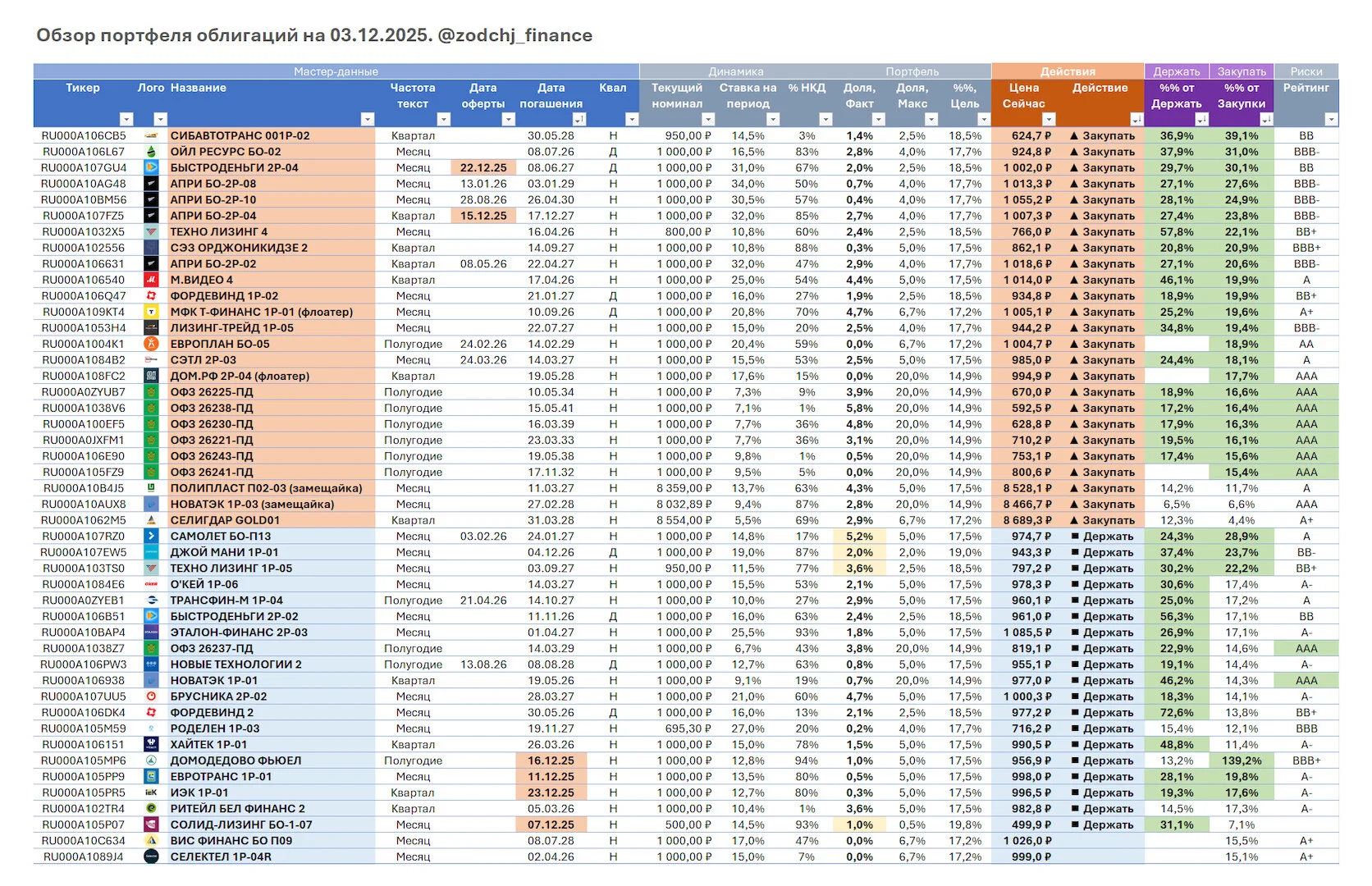This screenshot has width=1372, height=886.
Task: Click the ФОРДЕВИНД 1Р-02 red logo
Action: [151, 296]
